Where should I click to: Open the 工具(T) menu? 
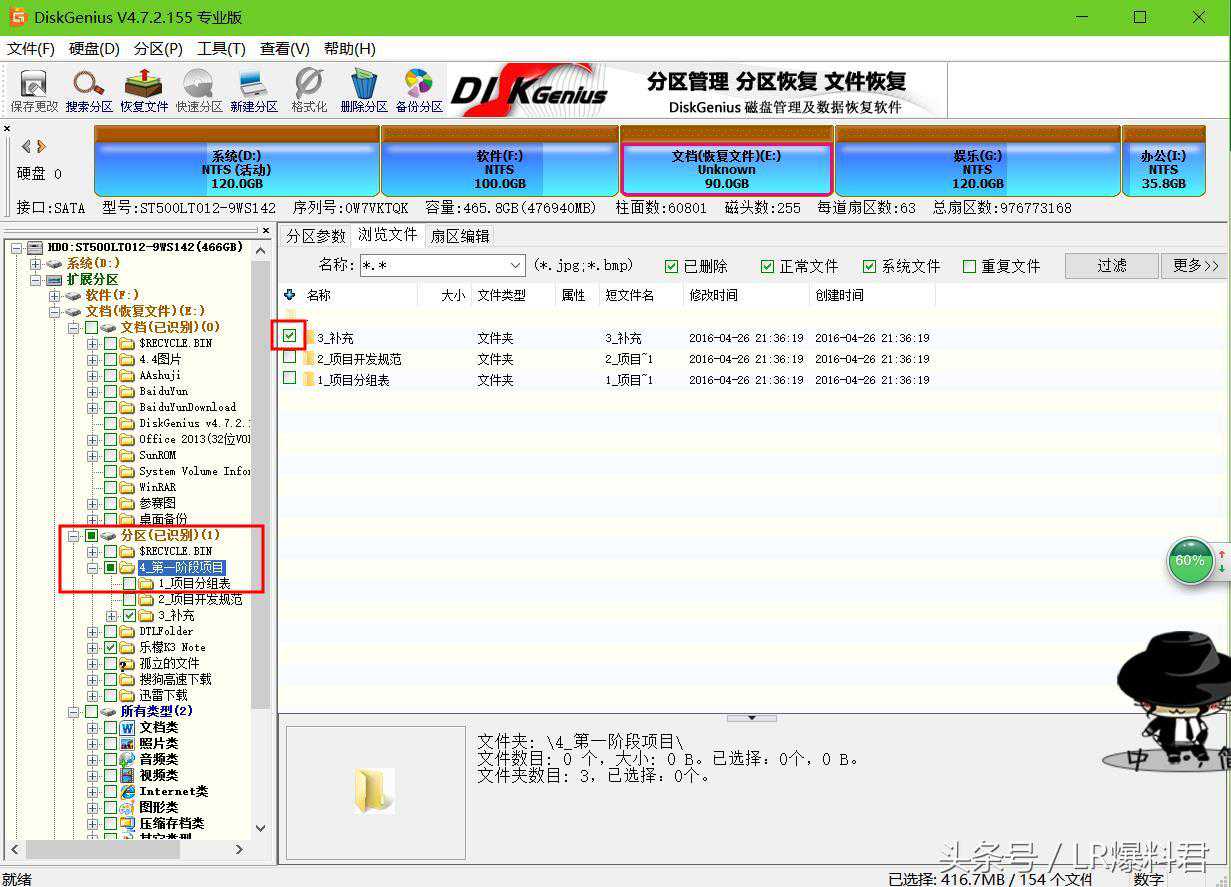221,48
